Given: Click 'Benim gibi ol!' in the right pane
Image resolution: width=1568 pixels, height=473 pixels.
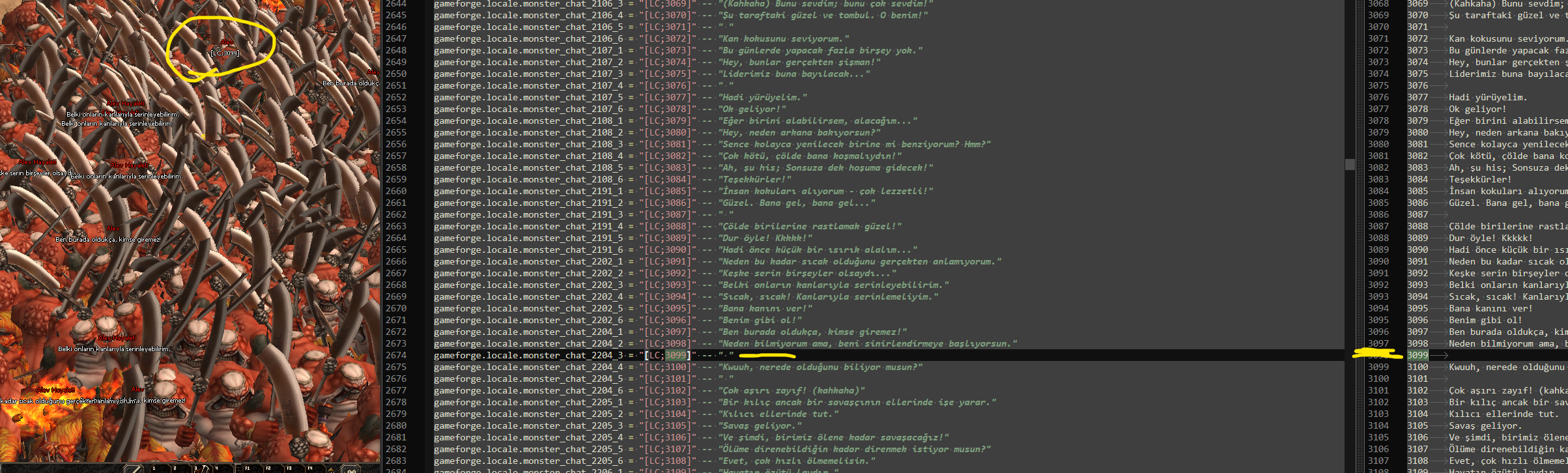Looking at the screenshot, I should (1485, 320).
